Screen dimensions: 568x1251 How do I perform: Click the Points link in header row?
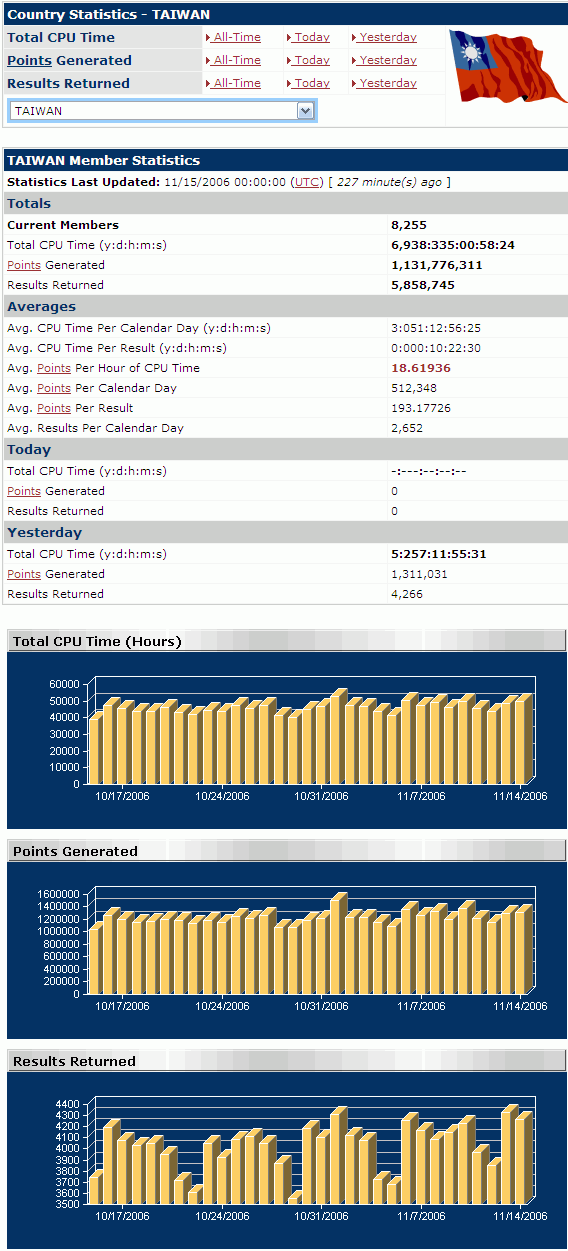coord(29,60)
